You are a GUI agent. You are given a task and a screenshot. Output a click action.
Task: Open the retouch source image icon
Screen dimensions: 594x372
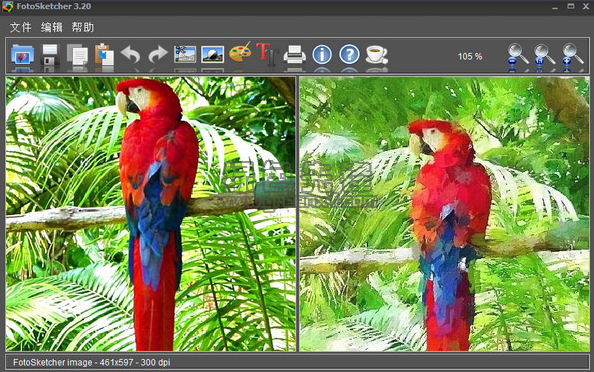(x=185, y=54)
